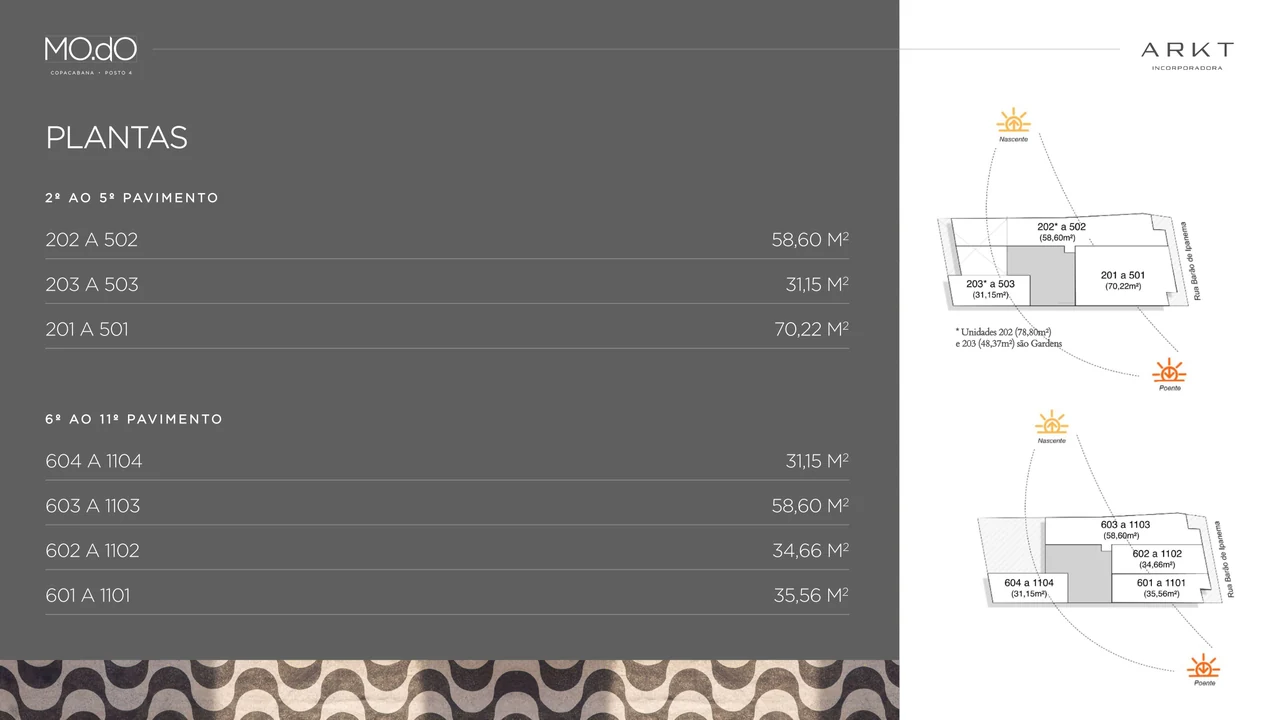The image size is (1280, 720).
Task: Select unit 604 a 1104 on floor plan
Action: click(x=1028, y=588)
